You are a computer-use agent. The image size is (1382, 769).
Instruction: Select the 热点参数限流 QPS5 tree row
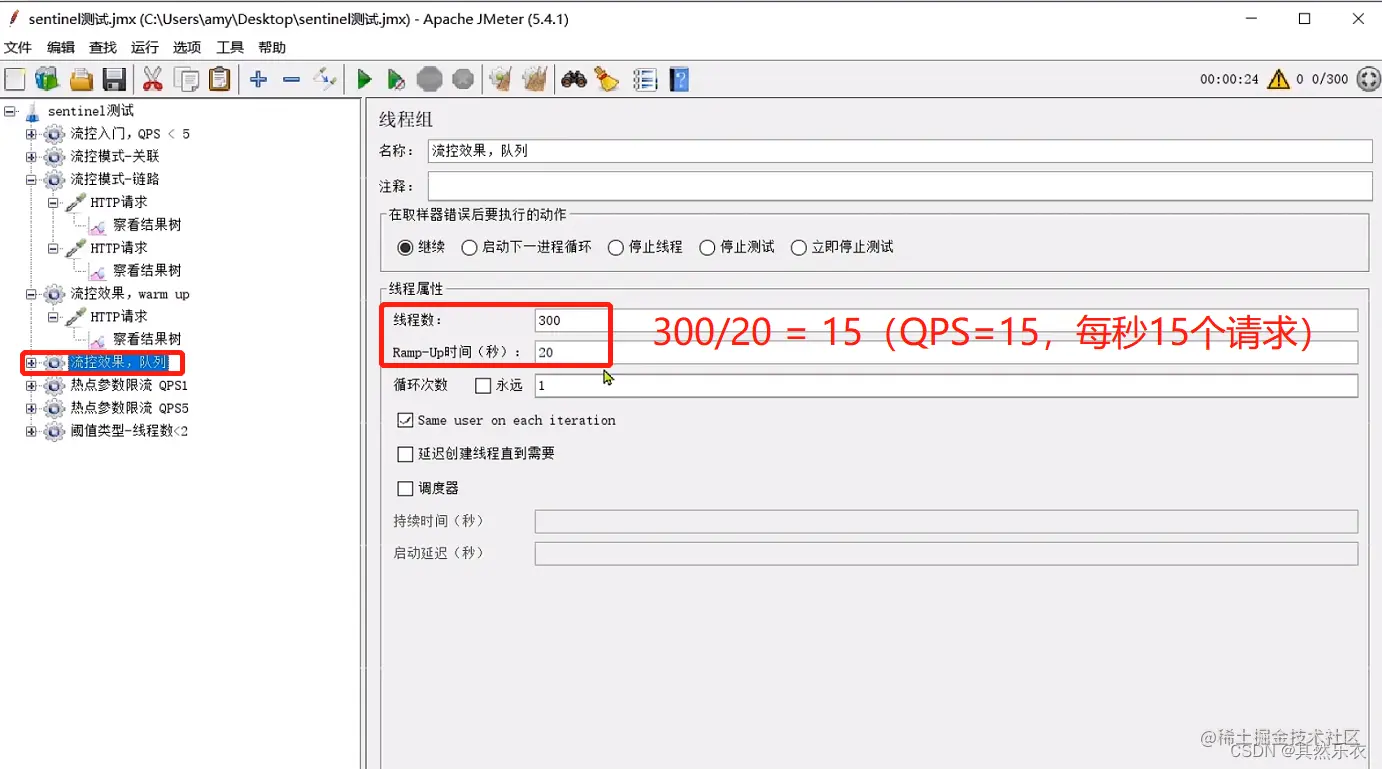point(129,408)
